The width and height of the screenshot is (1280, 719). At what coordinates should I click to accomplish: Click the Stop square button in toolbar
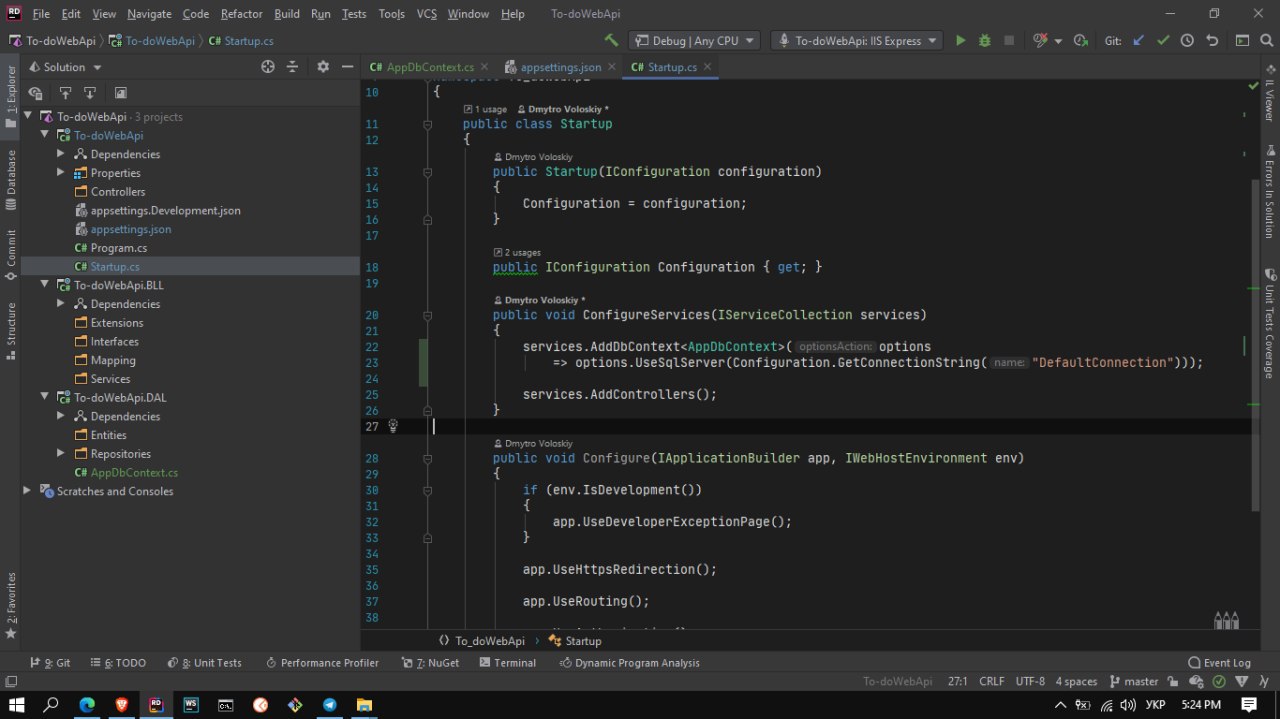[1009, 41]
